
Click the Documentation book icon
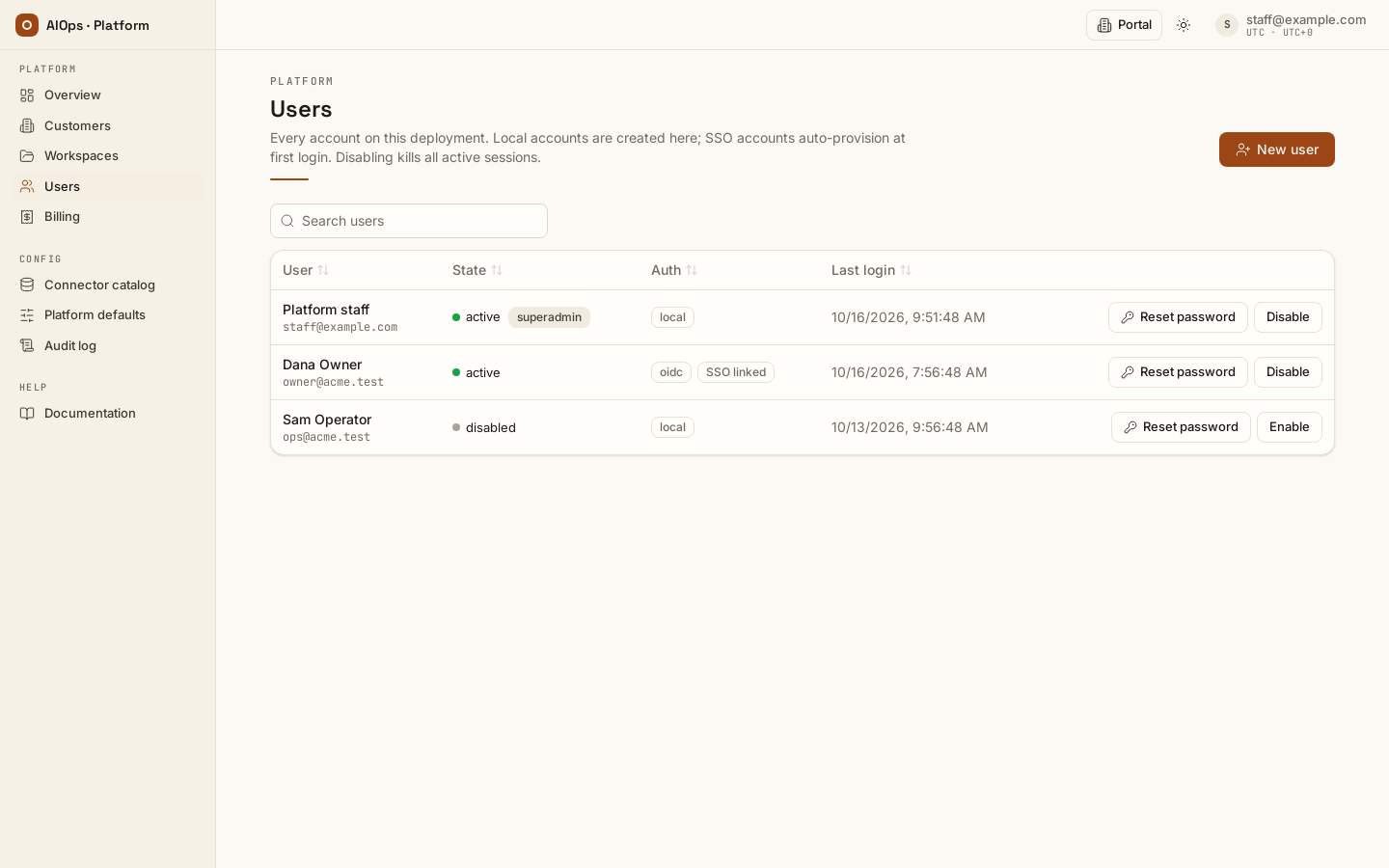click(27, 413)
